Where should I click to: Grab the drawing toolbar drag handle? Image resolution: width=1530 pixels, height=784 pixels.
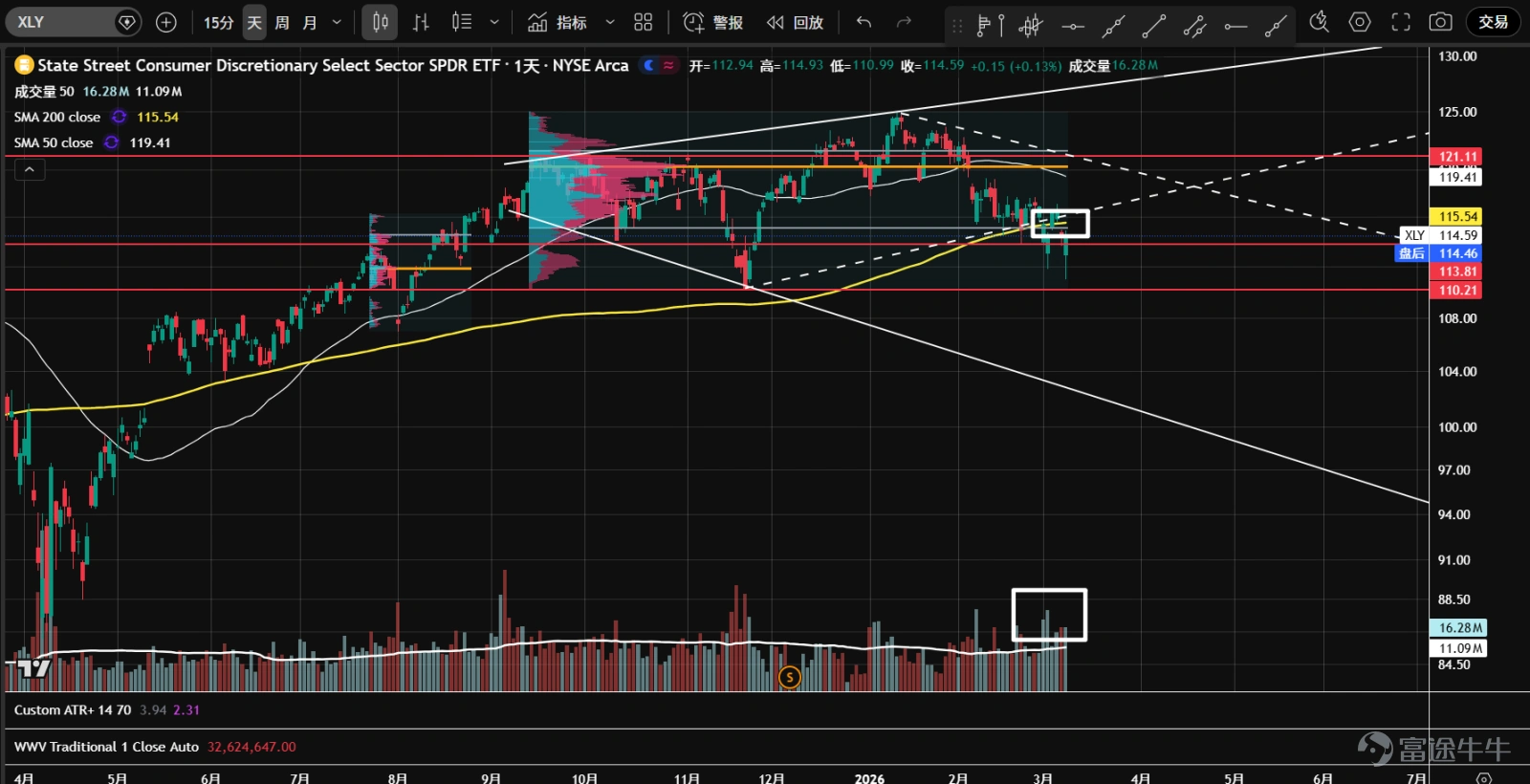[x=957, y=26]
